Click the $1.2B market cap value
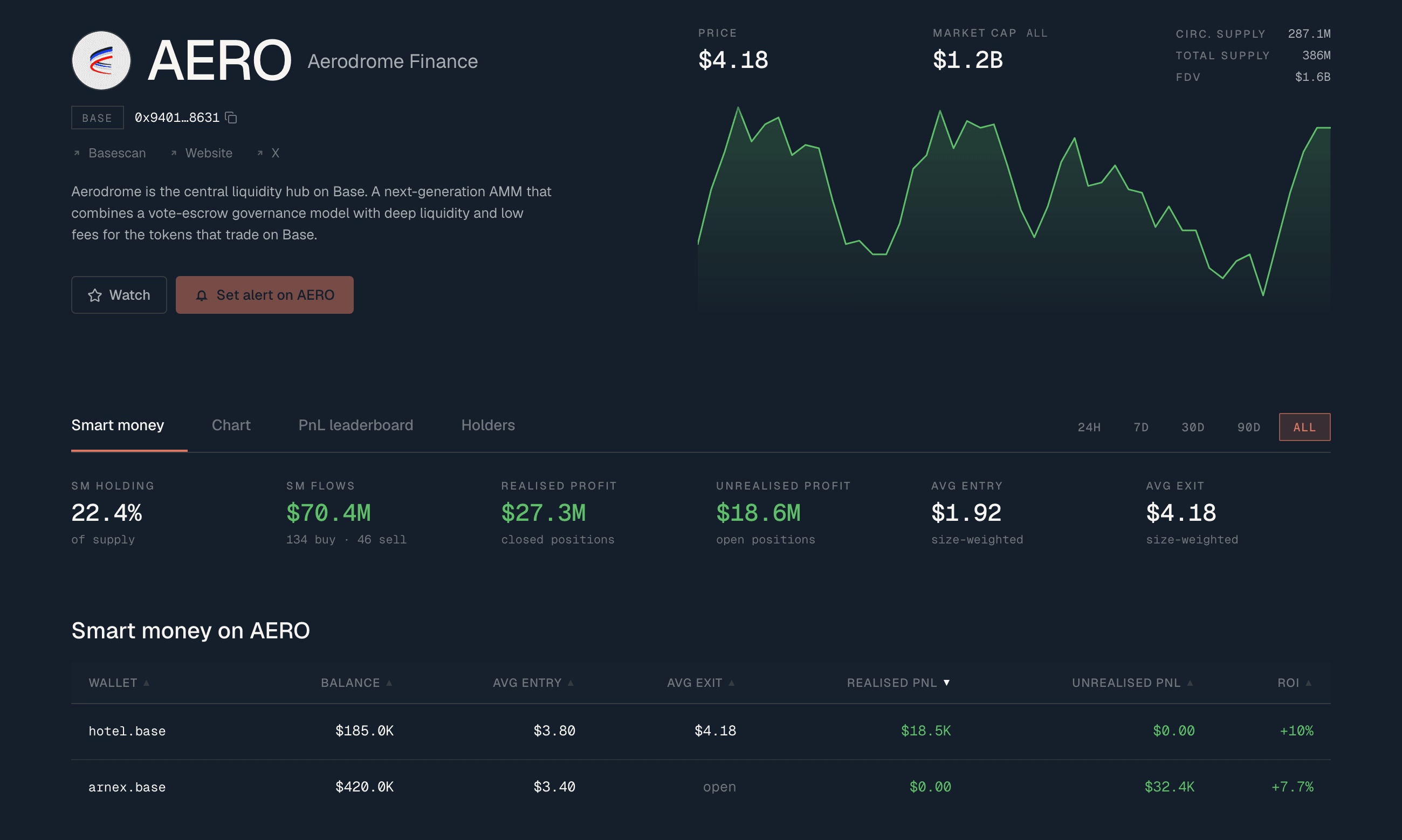Screen dimensions: 1402x840 coord(967,60)
